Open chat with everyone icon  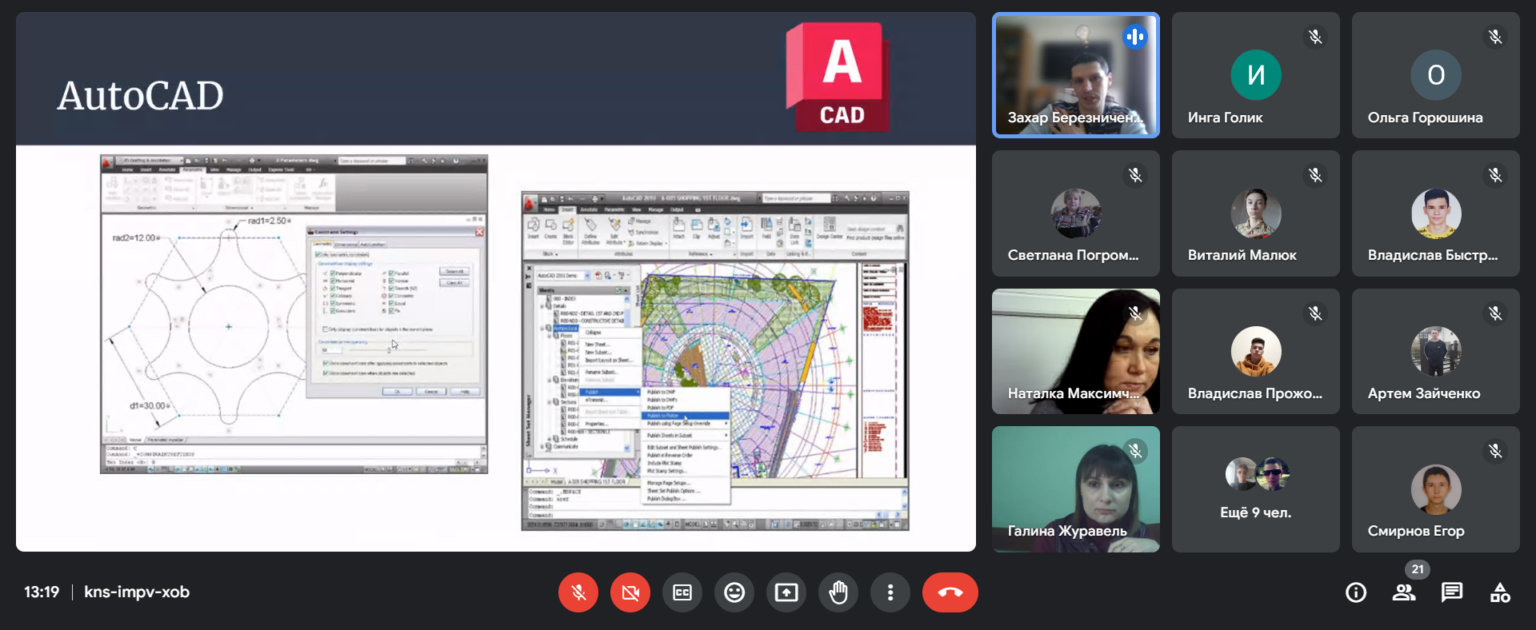pos(1452,592)
